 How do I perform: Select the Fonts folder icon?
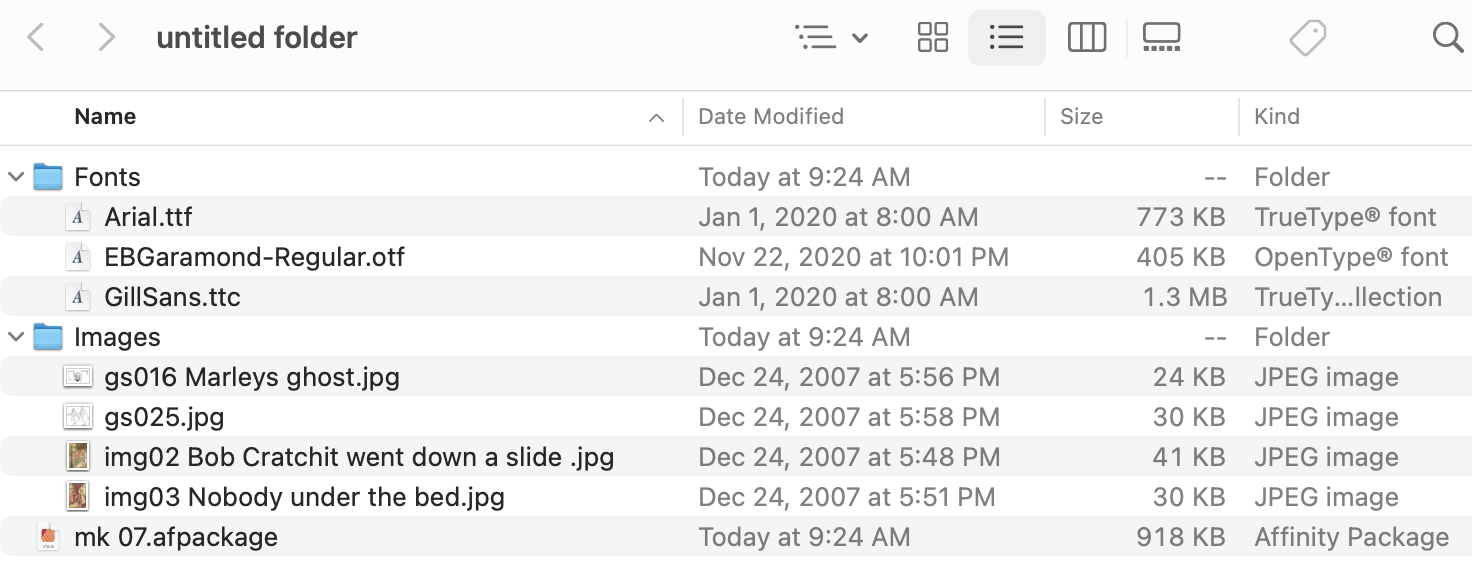coord(48,177)
